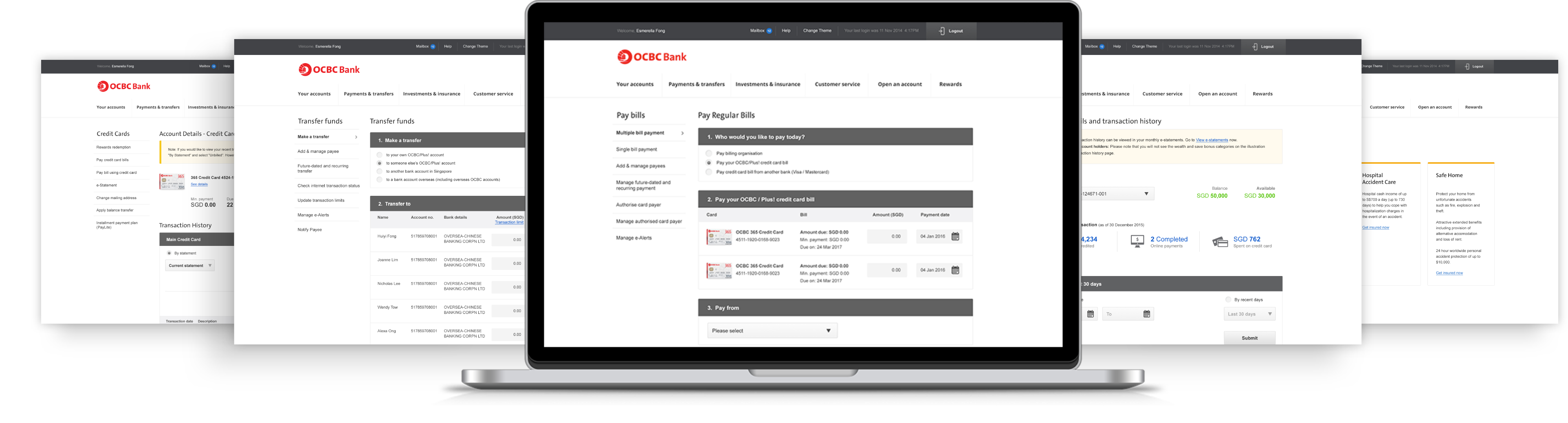Open the Please select dropdown under Pay from
Image resolution: width=1568 pixels, height=423 pixels.
(772, 331)
